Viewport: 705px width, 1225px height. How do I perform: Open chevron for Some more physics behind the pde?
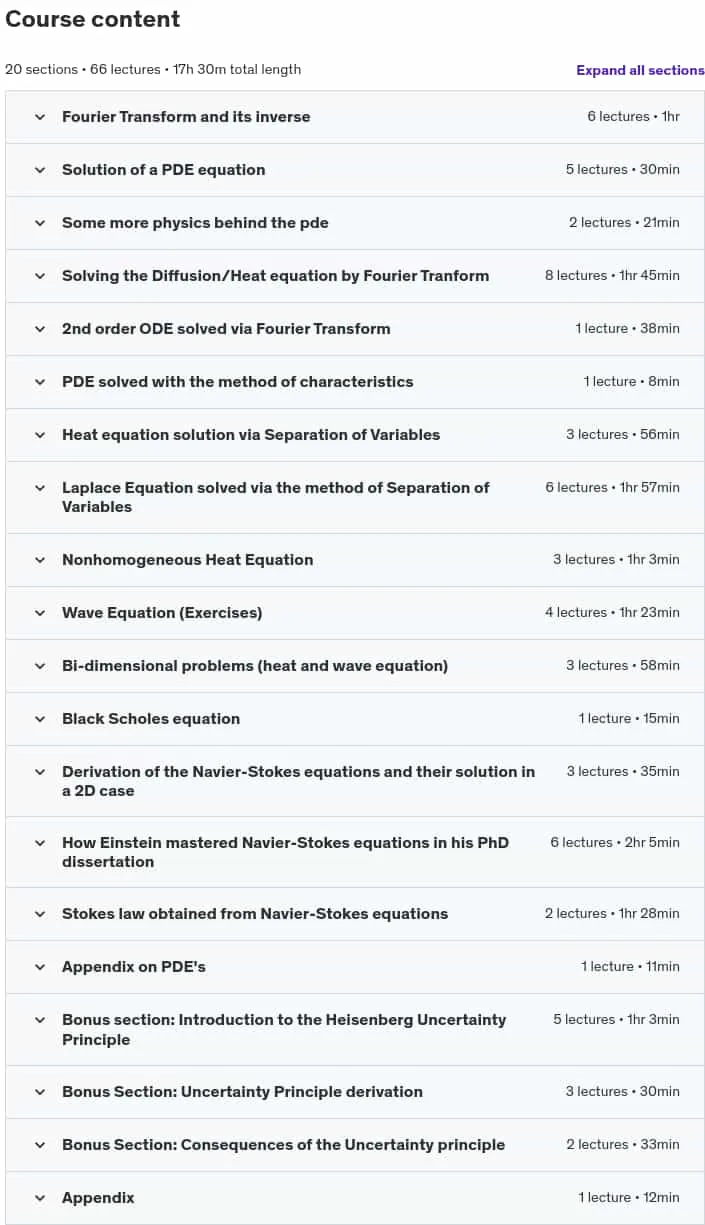pos(40,223)
